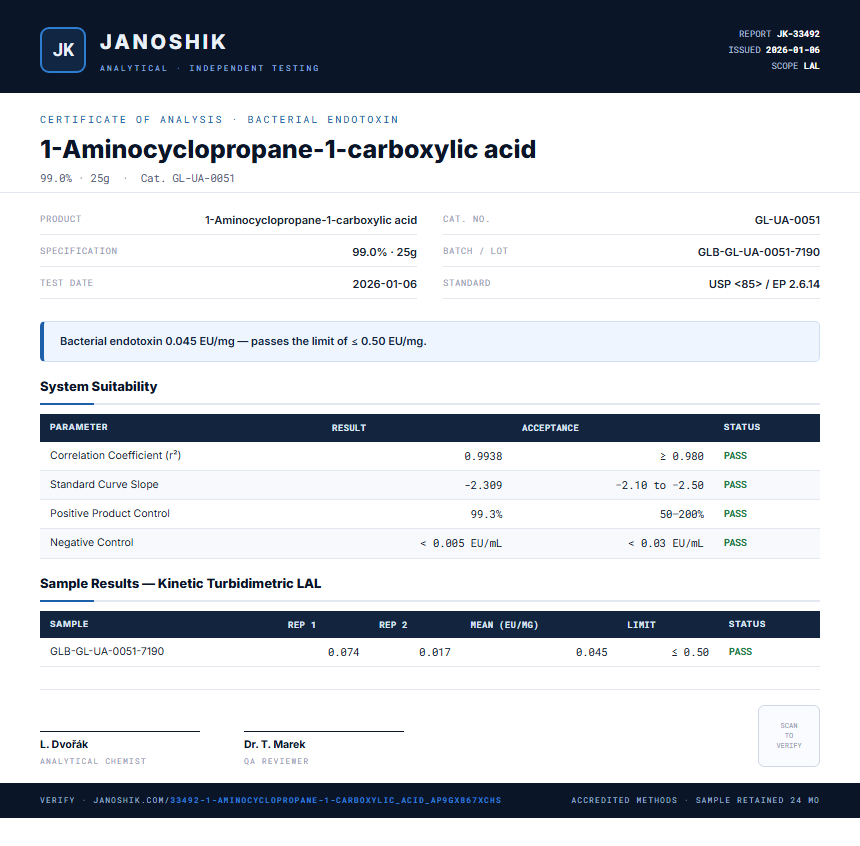Image resolution: width=860 pixels, height=846 pixels.
Task: Select specification value 99.0% · 25g
Action: click(x=384, y=252)
